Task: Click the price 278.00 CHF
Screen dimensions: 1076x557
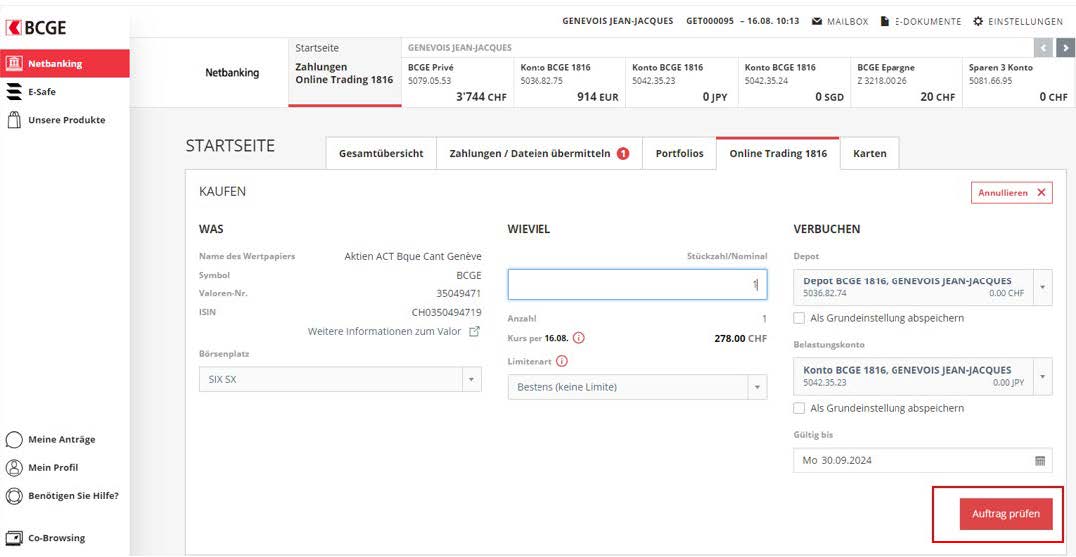Action: click(x=740, y=338)
